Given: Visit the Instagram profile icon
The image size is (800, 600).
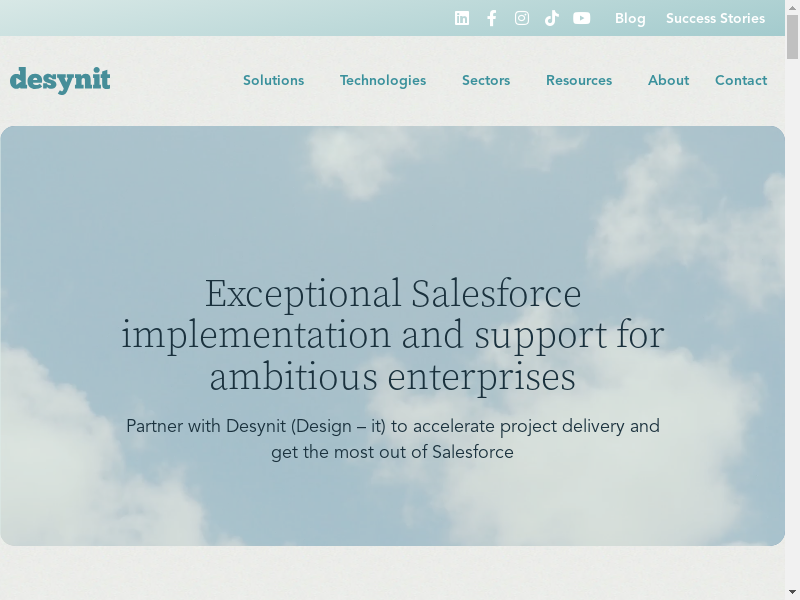Looking at the screenshot, I should pos(522,18).
